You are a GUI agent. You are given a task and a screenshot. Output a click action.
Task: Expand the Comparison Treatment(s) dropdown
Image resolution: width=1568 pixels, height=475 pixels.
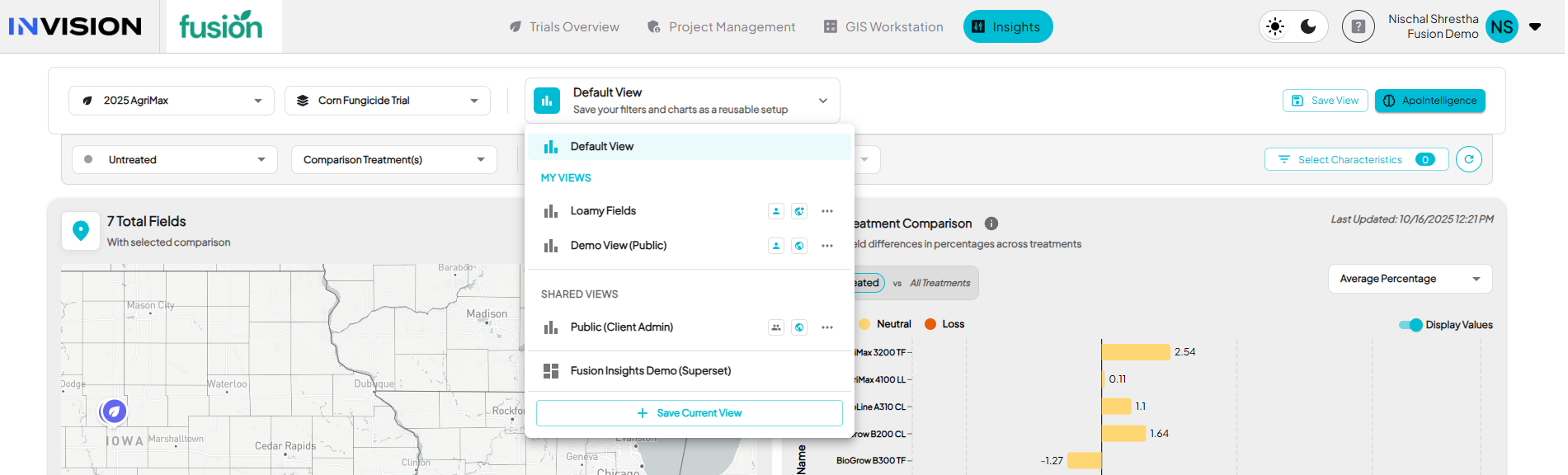point(393,160)
